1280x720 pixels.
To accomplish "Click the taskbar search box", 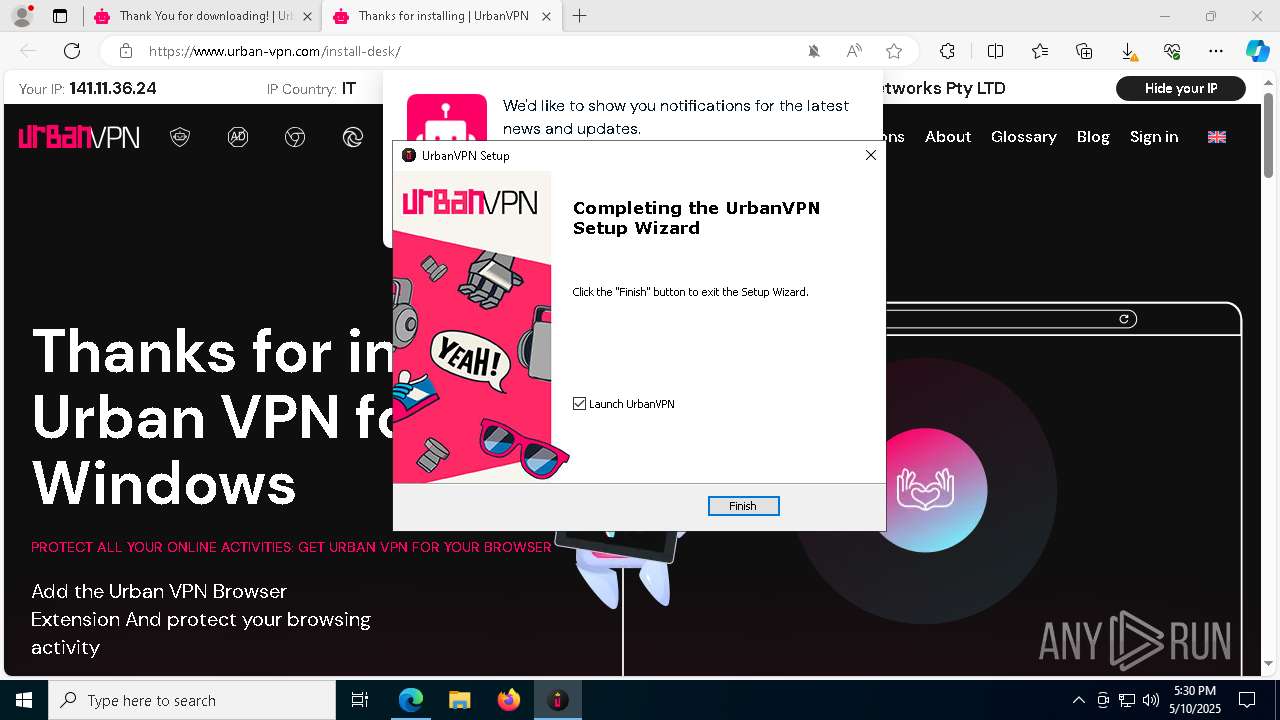I will tap(192, 700).
